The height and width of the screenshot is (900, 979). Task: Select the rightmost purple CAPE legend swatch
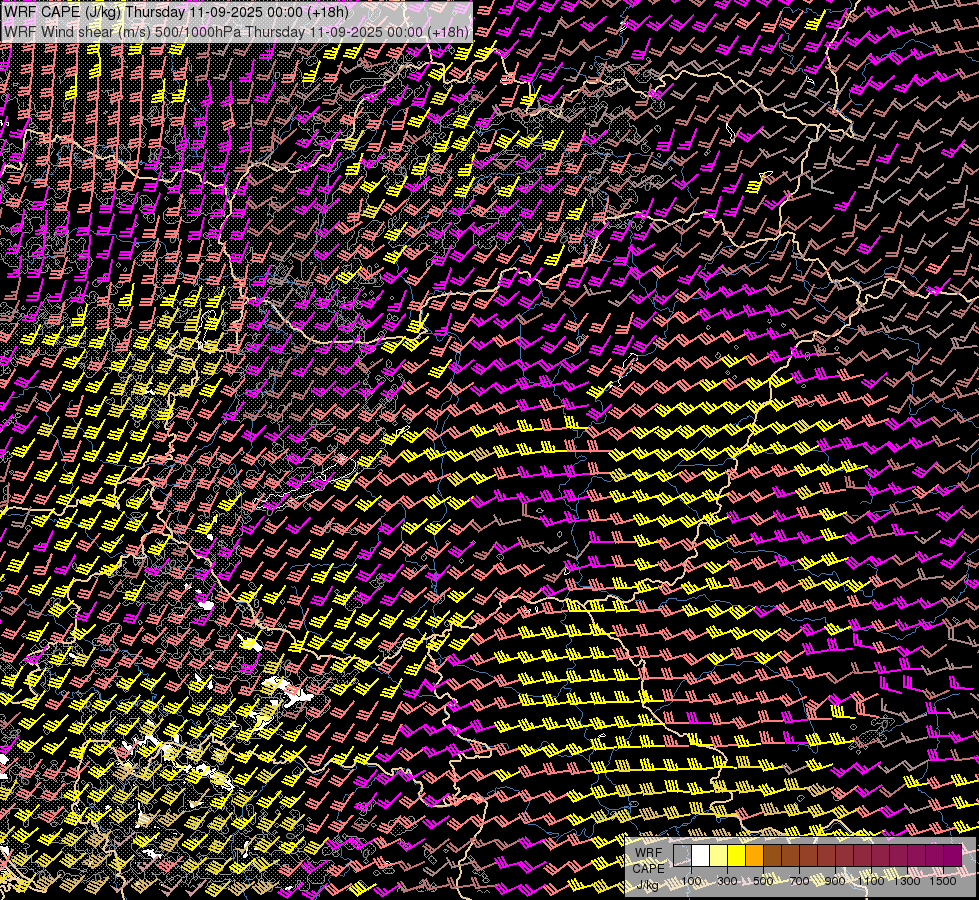click(x=952, y=856)
